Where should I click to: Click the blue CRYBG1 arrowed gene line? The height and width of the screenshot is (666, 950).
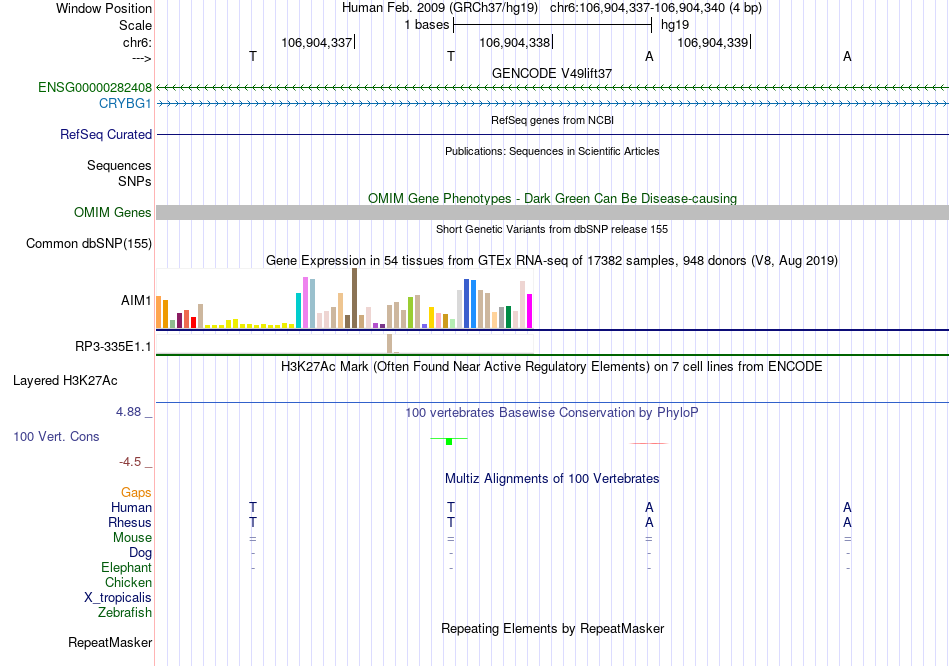coord(552,104)
